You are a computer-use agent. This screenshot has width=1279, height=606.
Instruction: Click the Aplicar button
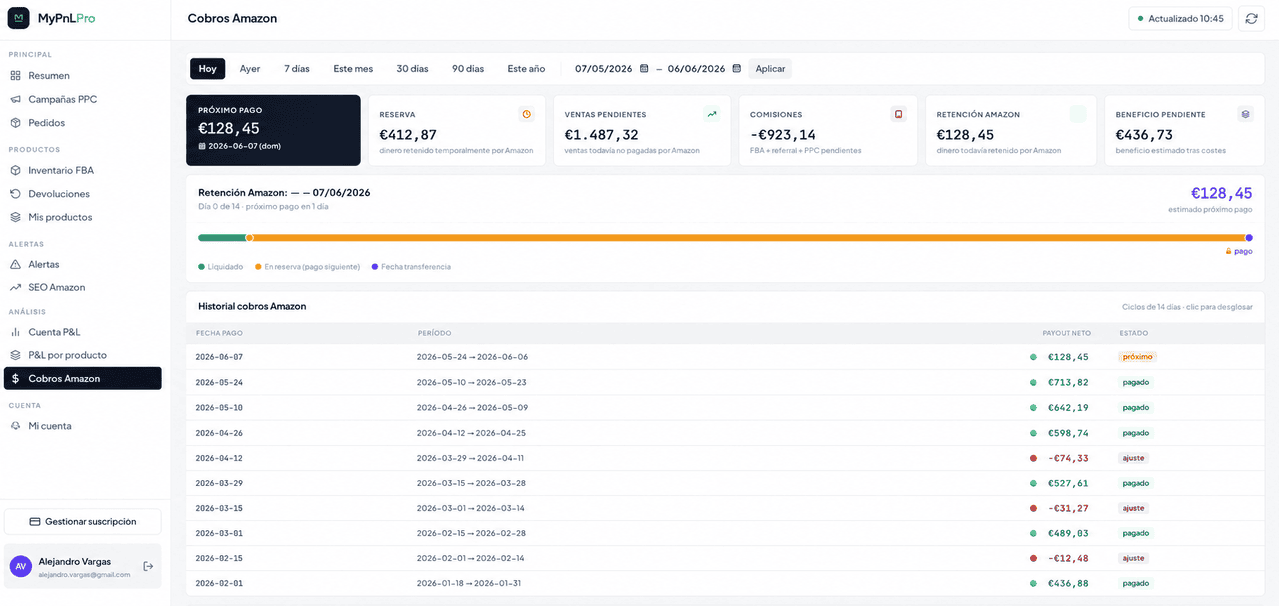tap(770, 69)
